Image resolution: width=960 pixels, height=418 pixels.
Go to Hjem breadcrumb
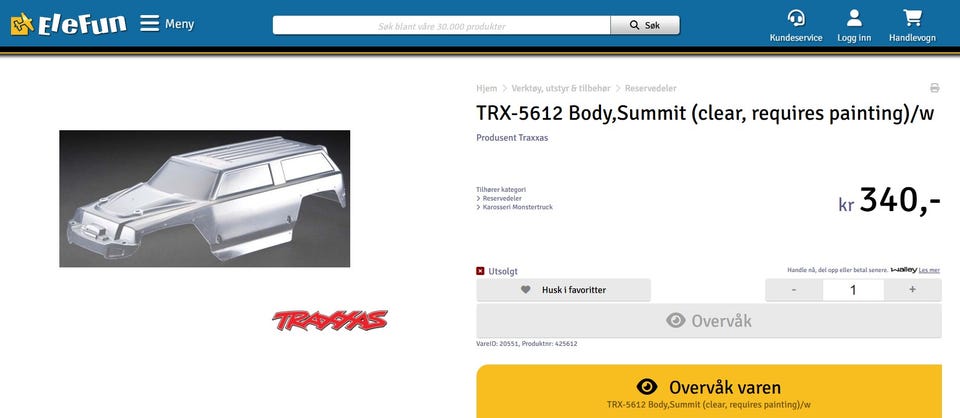487,88
